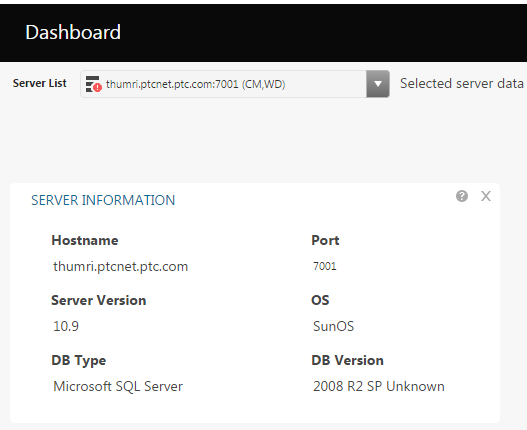
Task: Click the 2008 R2 SP Unknown value
Action: tap(379, 386)
